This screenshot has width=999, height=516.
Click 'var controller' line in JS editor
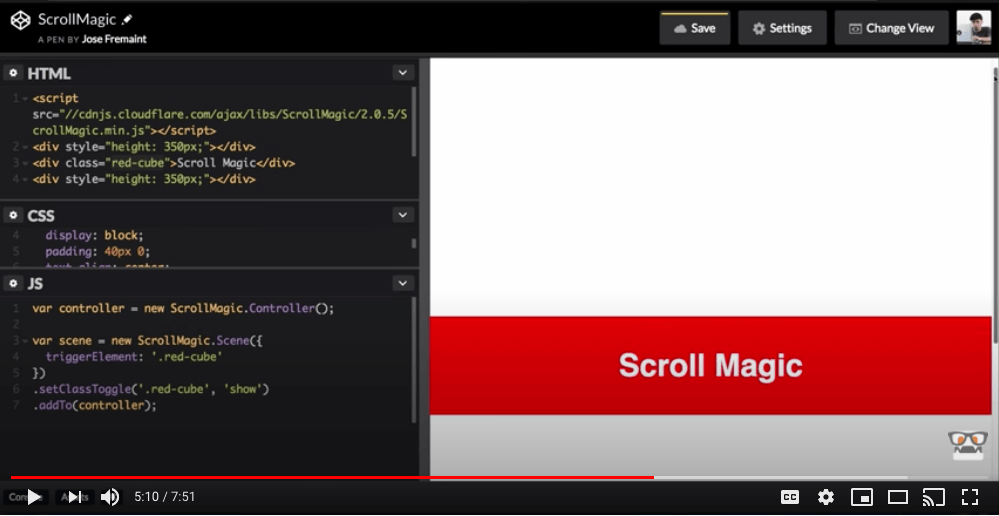pos(183,308)
